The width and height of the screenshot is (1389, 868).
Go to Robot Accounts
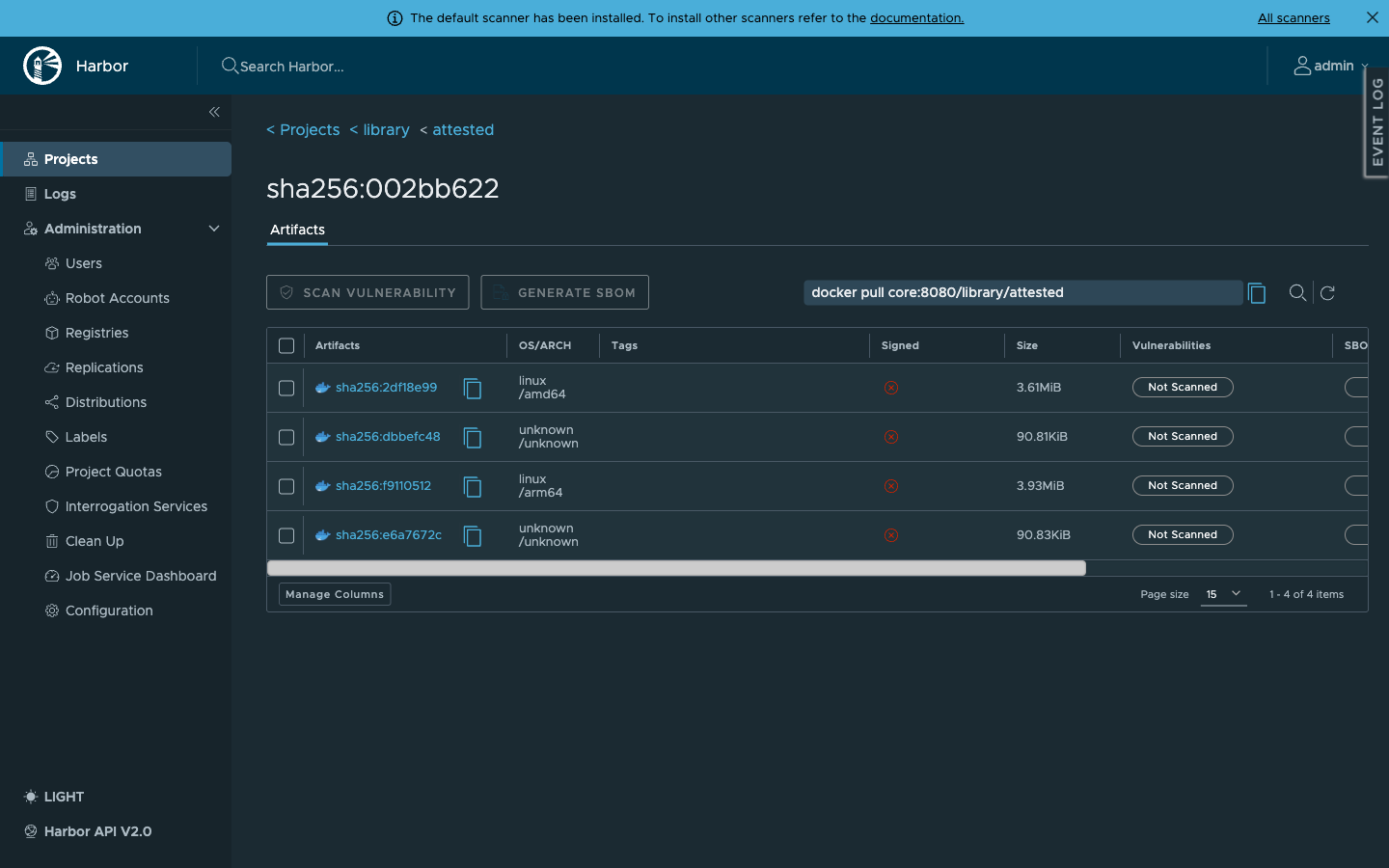[x=118, y=298]
